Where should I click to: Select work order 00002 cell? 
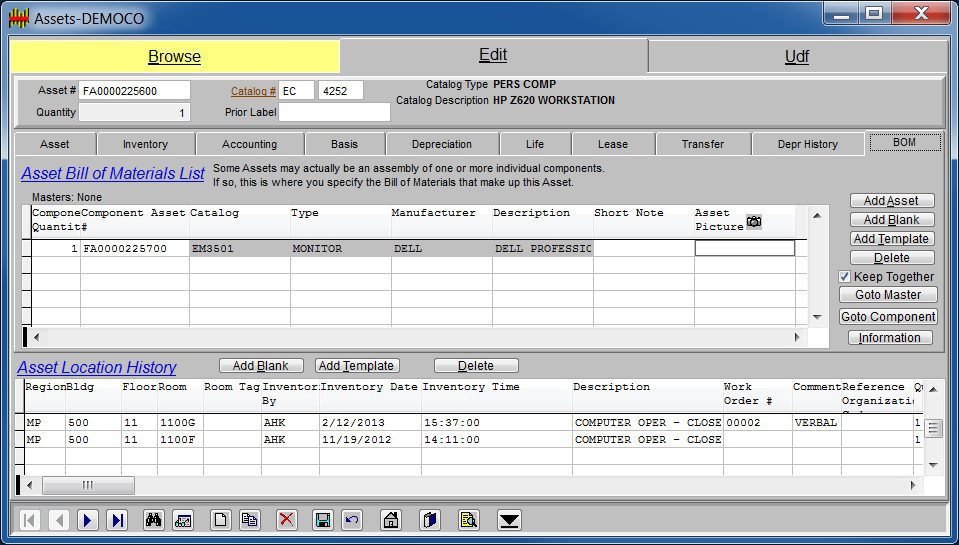[757, 423]
